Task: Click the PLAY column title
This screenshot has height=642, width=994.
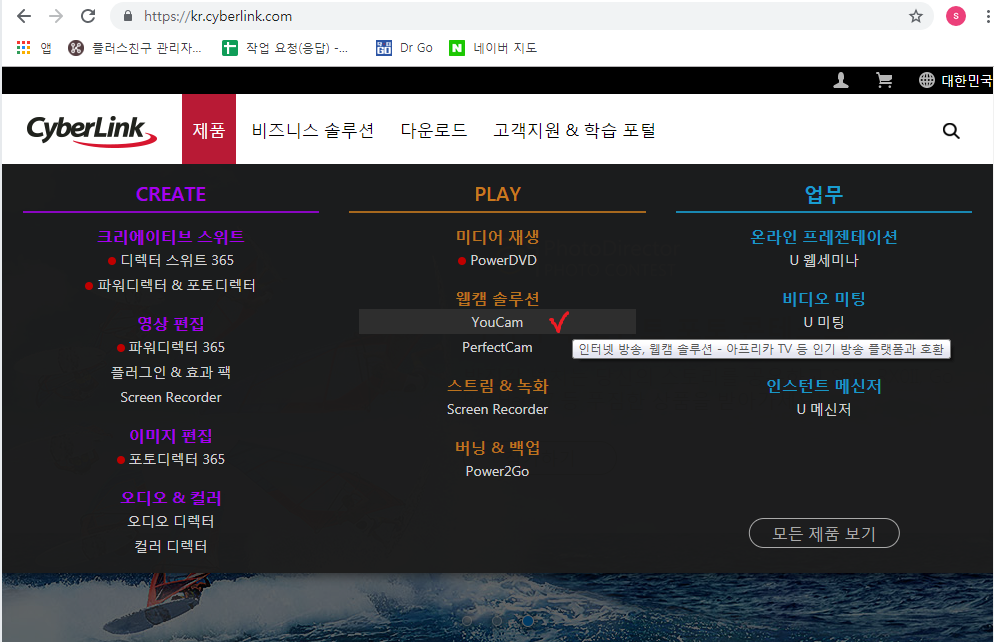Action: 498,194
